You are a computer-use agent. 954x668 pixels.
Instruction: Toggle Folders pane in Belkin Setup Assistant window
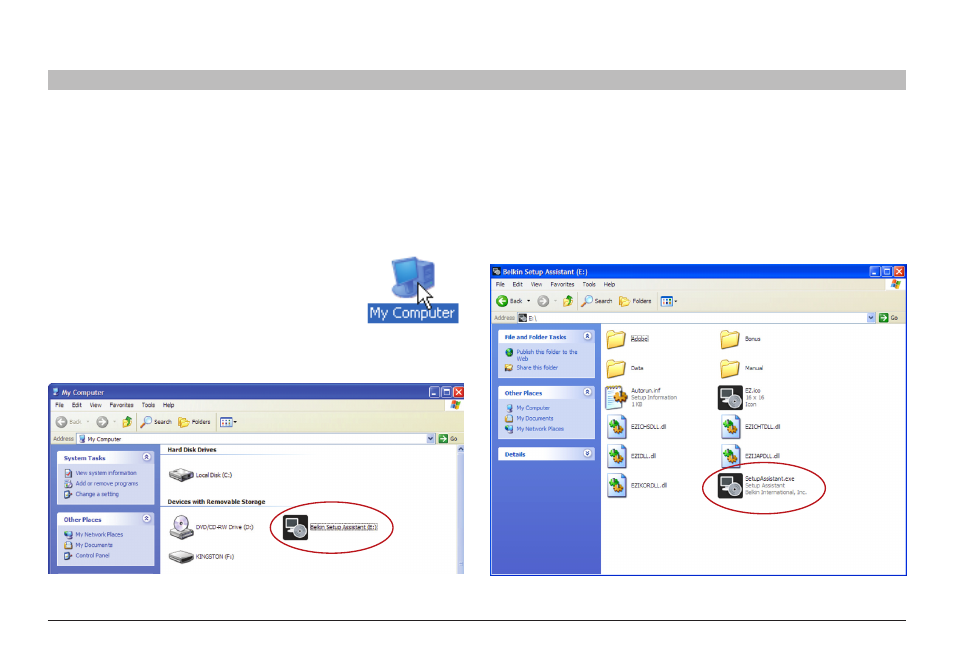point(635,301)
